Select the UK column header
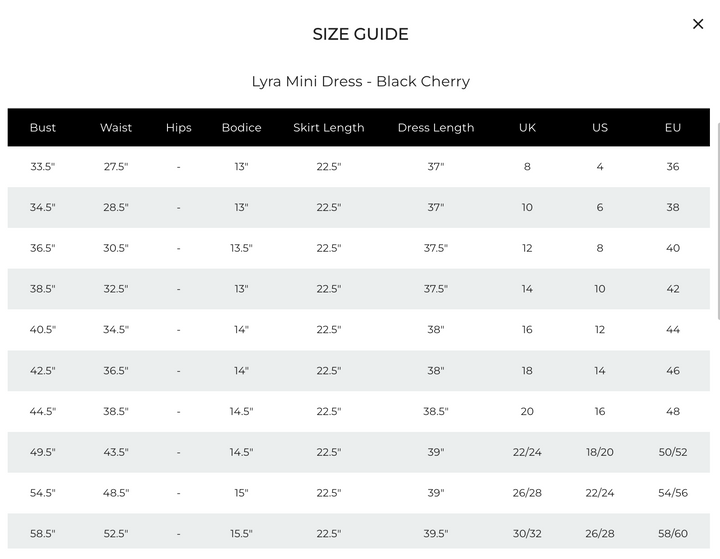This screenshot has height=559, width=720. [x=527, y=128]
